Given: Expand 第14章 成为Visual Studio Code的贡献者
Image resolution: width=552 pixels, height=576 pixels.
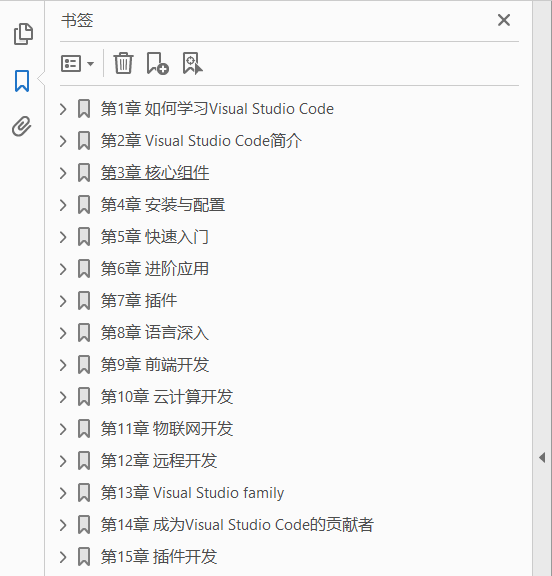Looking at the screenshot, I should (63, 525).
